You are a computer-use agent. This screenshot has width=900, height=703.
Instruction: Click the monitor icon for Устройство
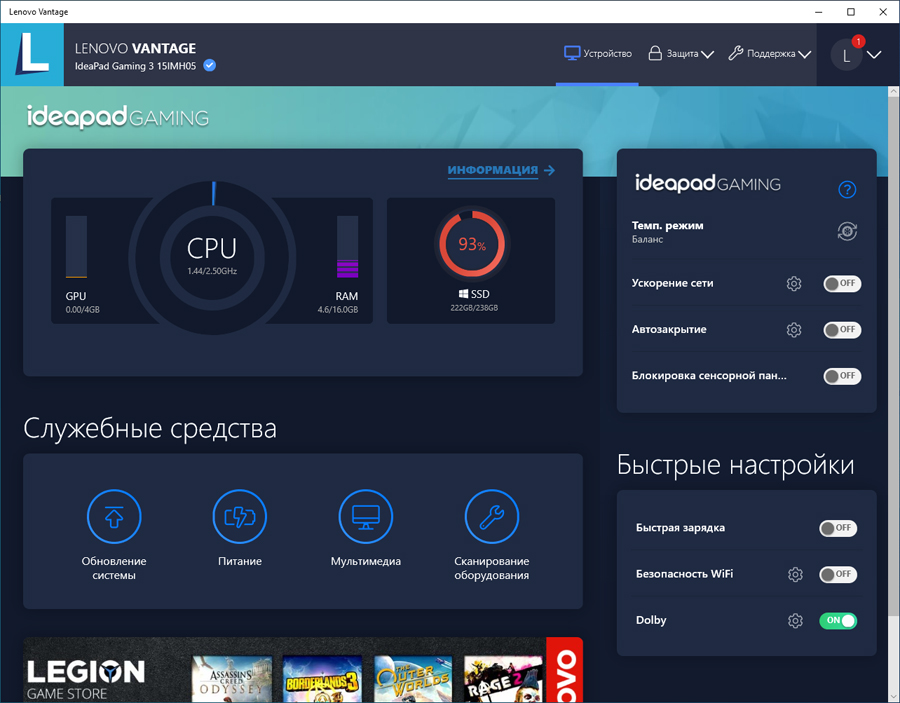coord(572,53)
